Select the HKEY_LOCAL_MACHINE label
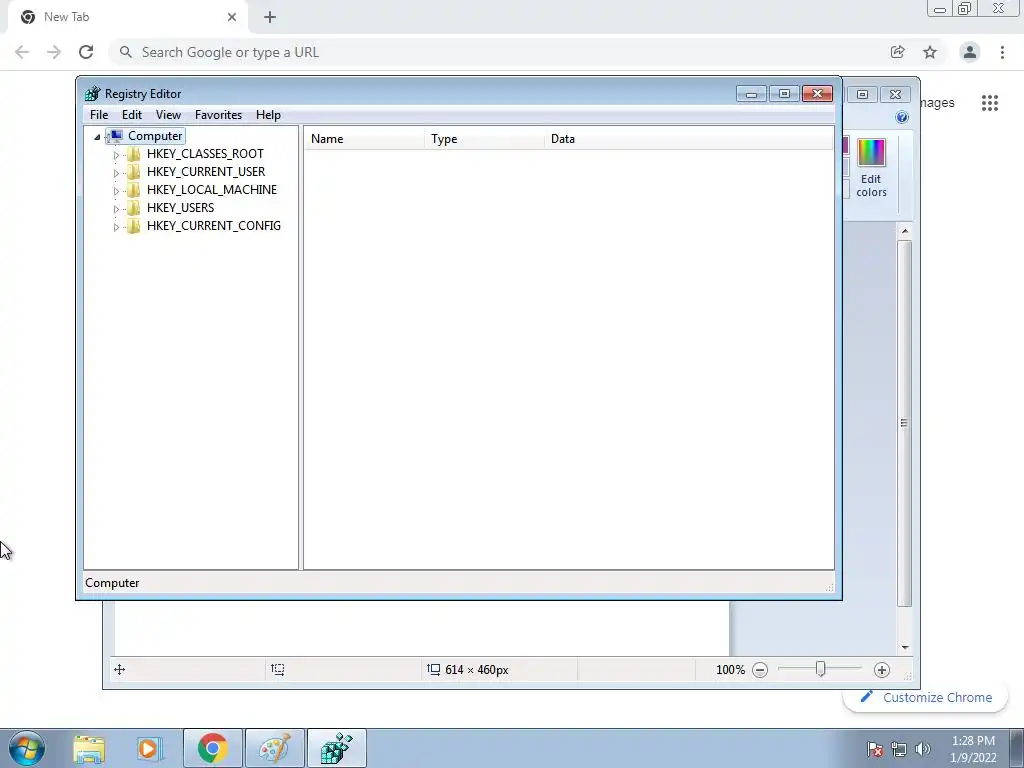 coord(212,190)
